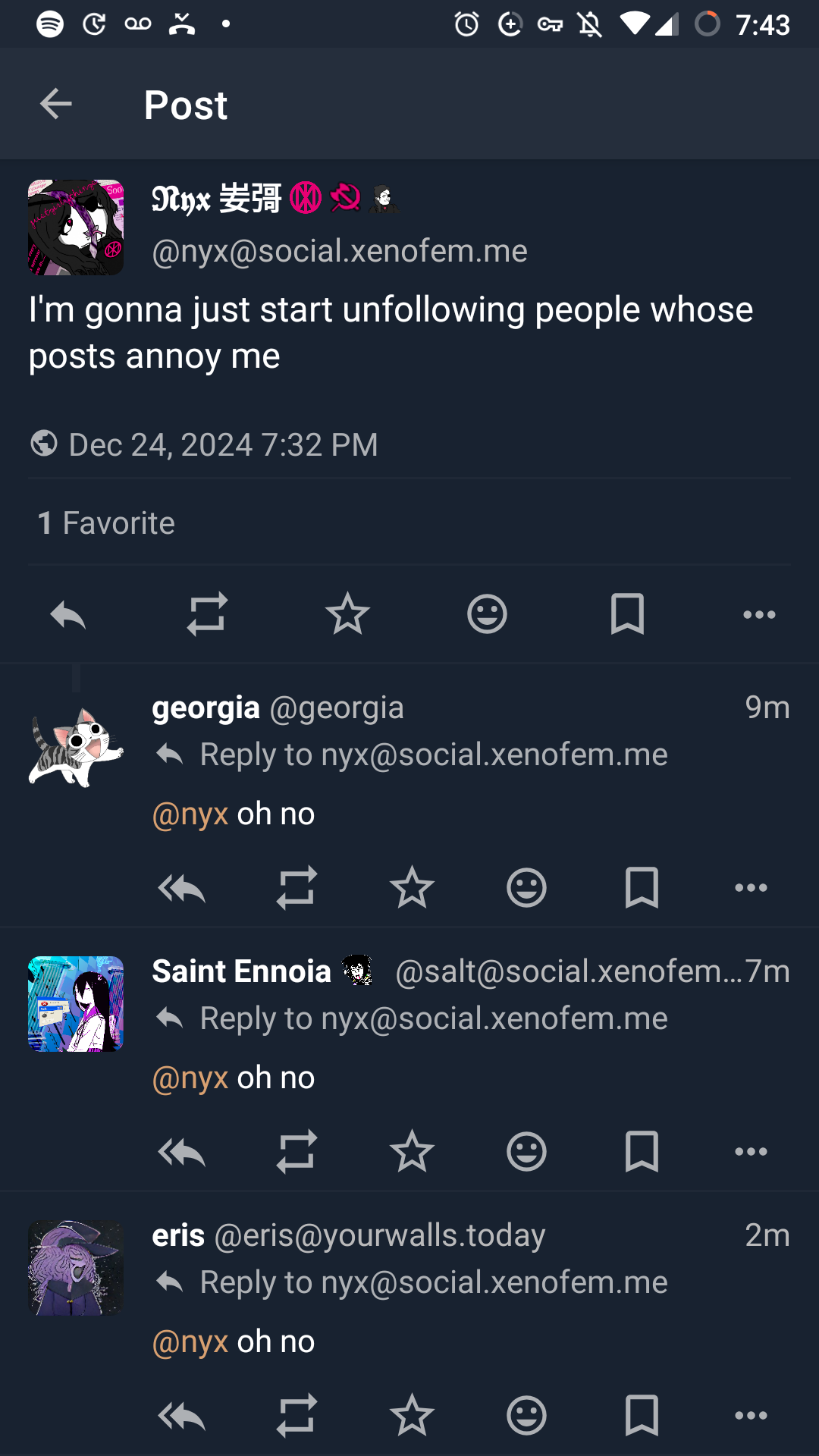
Task: Favorite Nyx's post with star
Action: [x=347, y=613]
